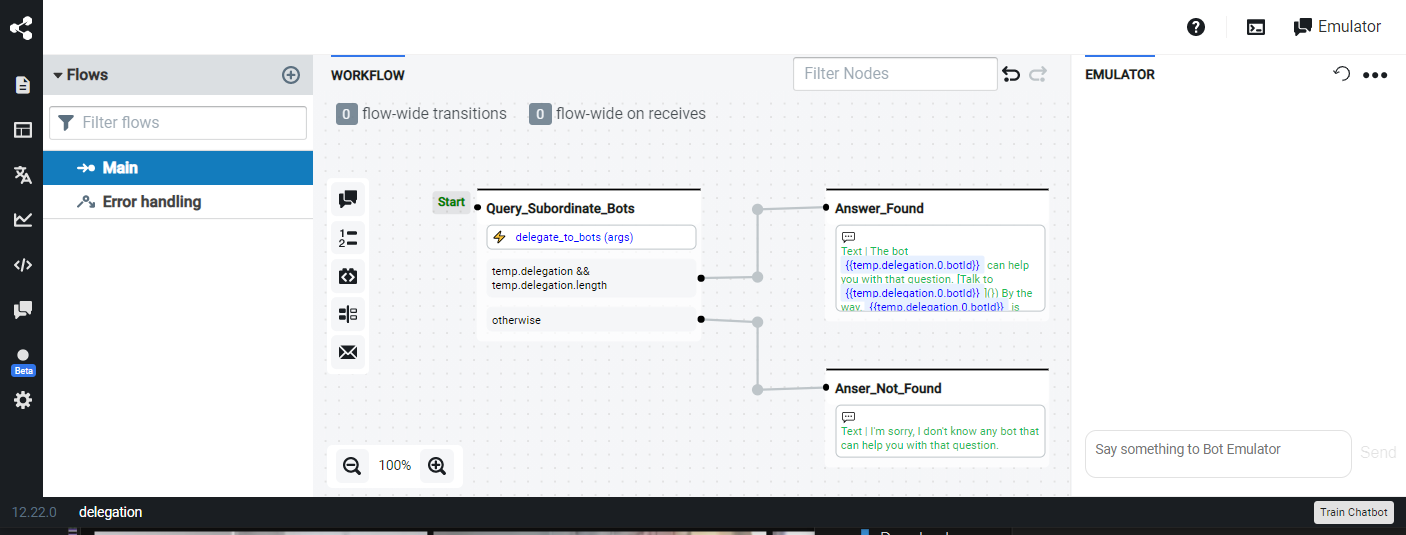The width and height of the screenshot is (1406, 535).
Task: Zoom out the workflow canvas
Action: click(352, 465)
